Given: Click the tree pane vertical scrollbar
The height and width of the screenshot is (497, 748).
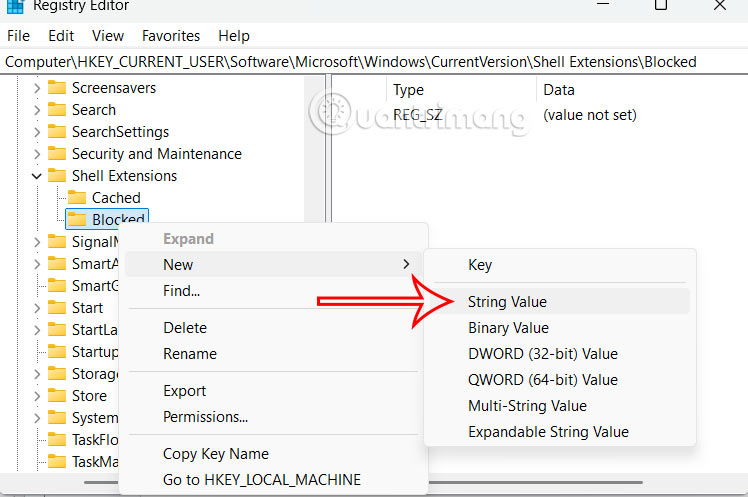Looking at the screenshot, I should pos(314,149).
